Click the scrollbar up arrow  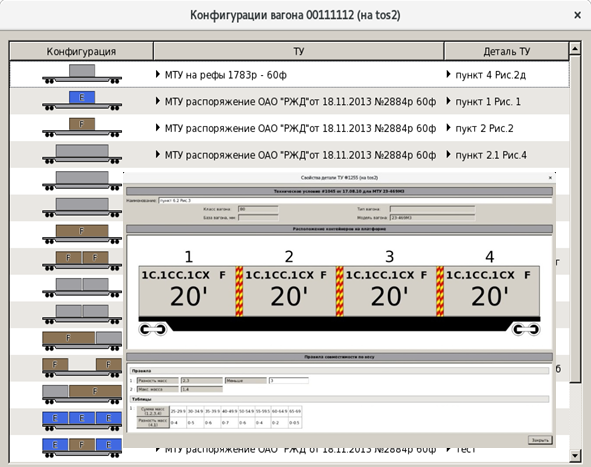575,48
